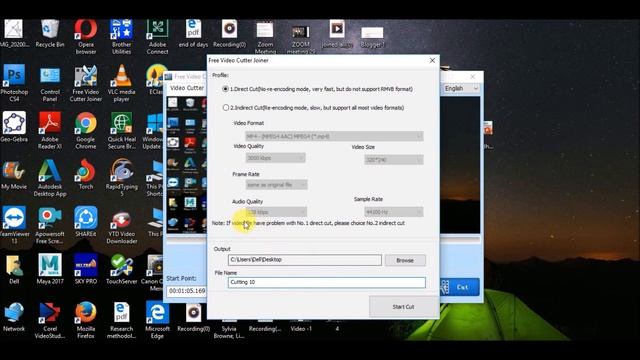
Task: Open the Maya 2017 shortcut
Action: [x=50, y=269]
